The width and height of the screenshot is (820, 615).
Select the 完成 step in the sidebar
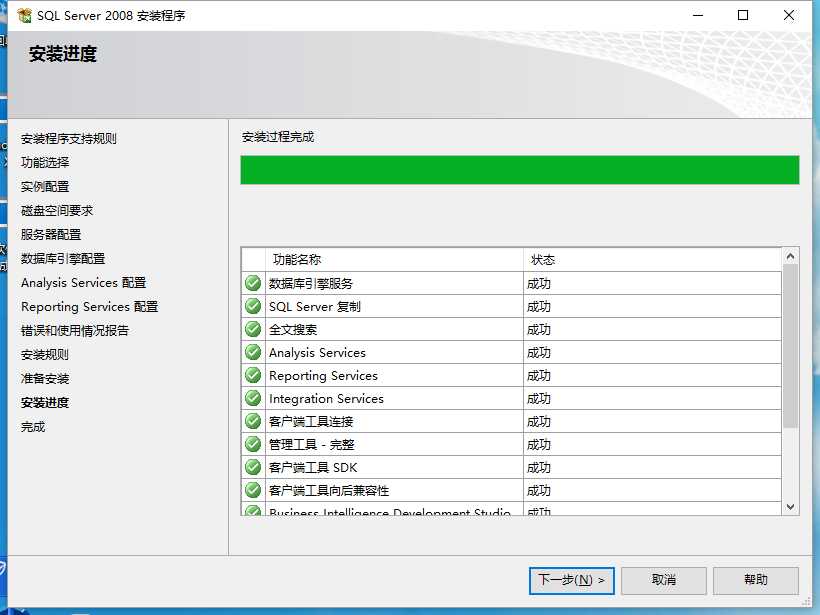point(33,427)
